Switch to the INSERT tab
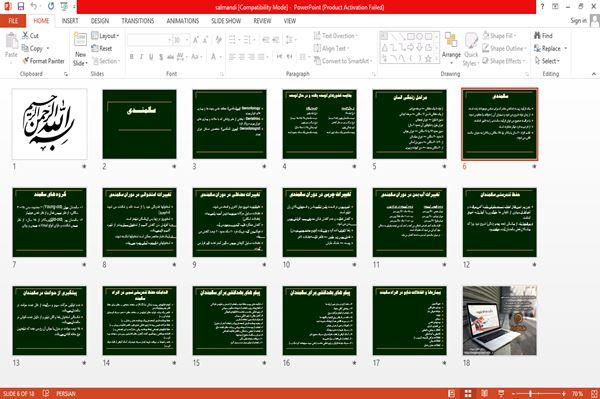Screen dimensions: 600x399 click(x=70, y=21)
